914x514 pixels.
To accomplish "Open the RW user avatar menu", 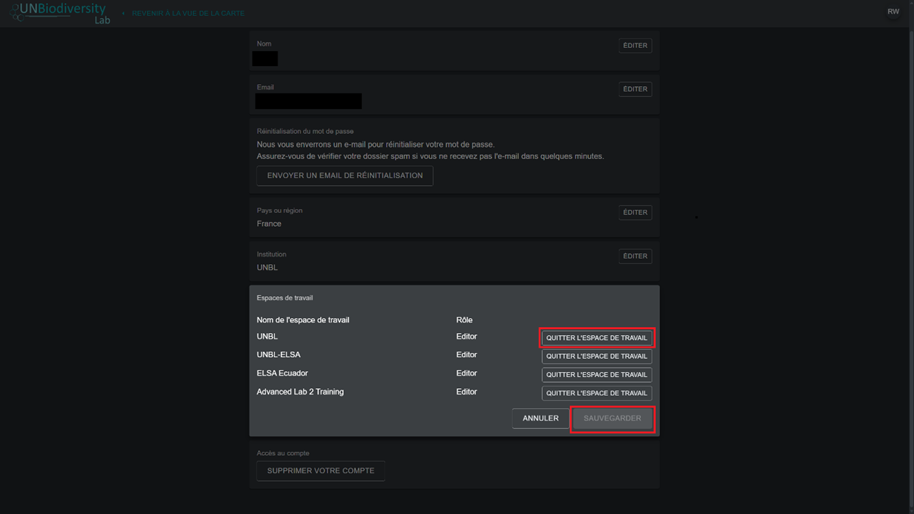I will [892, 12].
